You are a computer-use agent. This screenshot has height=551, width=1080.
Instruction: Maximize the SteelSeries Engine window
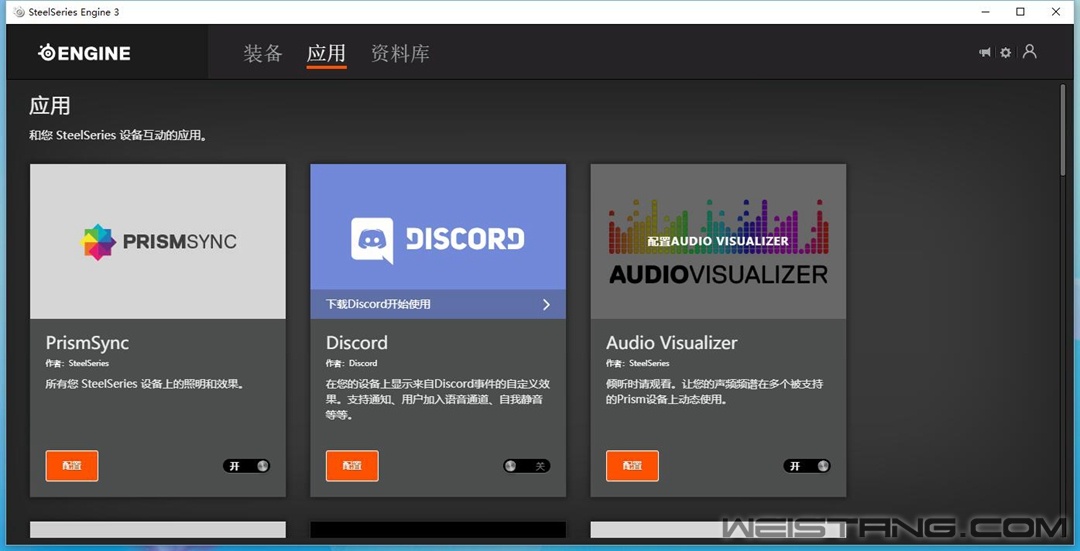[x=1021, y=12]
